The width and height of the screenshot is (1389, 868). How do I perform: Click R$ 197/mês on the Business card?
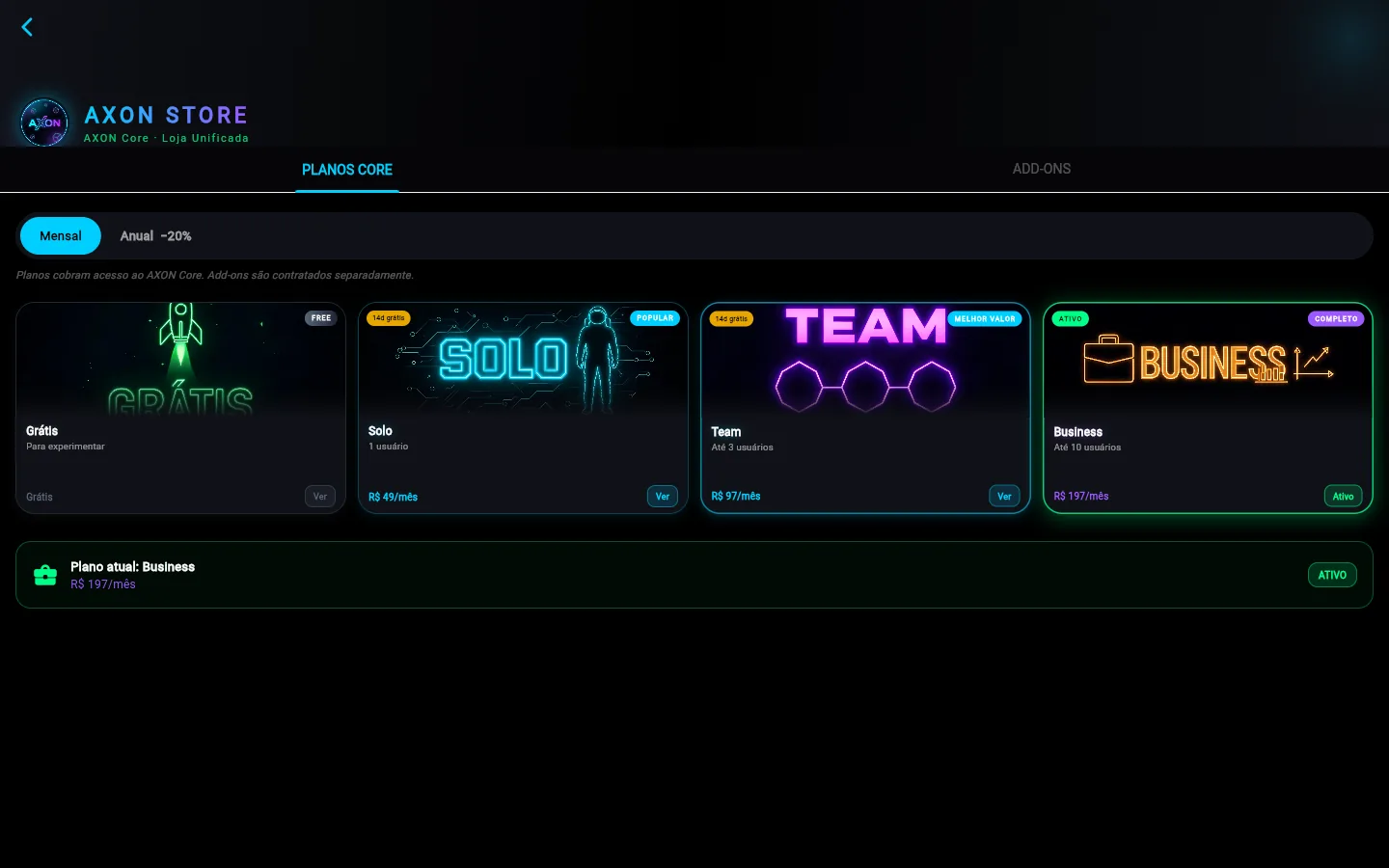(1081, 497)
